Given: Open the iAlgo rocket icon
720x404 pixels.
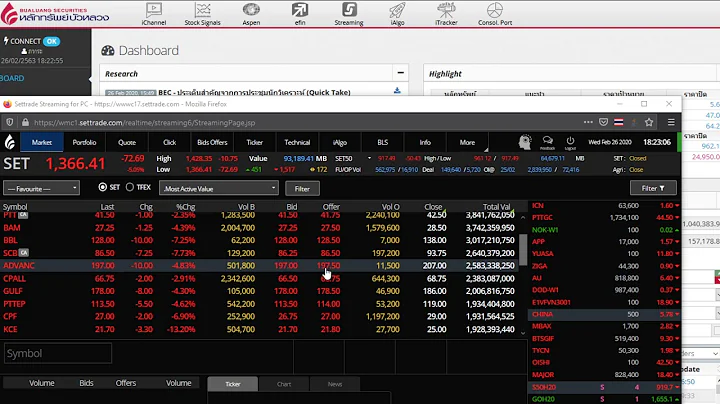Looking at the screenshot, I should 397,14.
